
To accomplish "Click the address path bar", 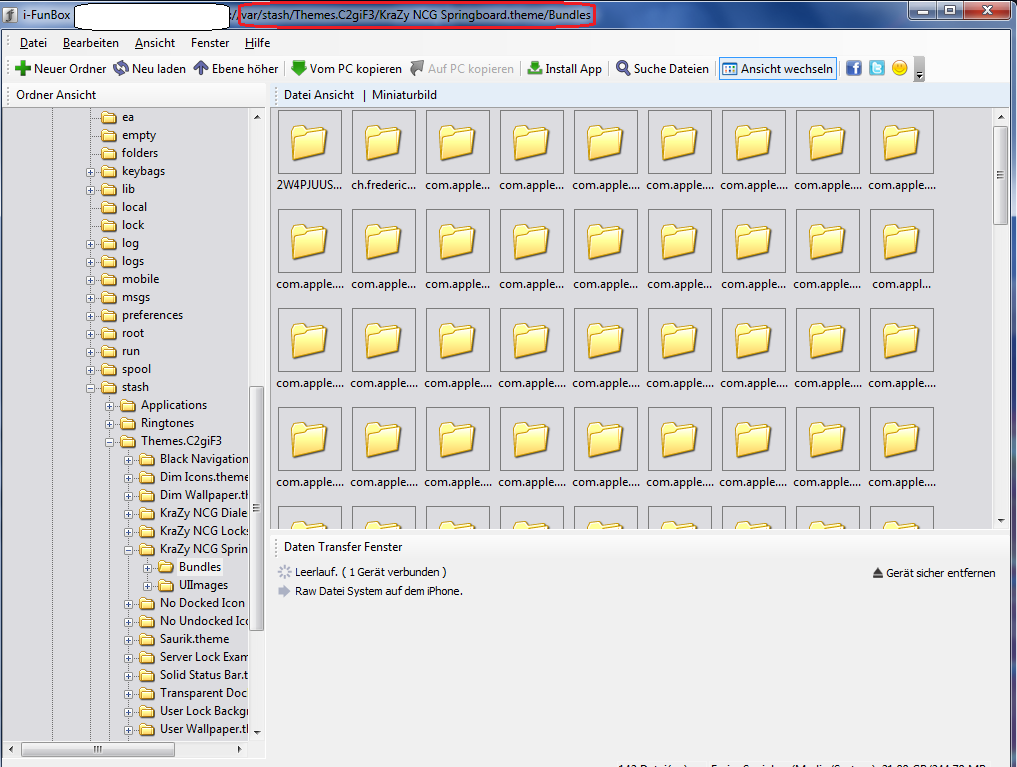I will coord(416,15).
